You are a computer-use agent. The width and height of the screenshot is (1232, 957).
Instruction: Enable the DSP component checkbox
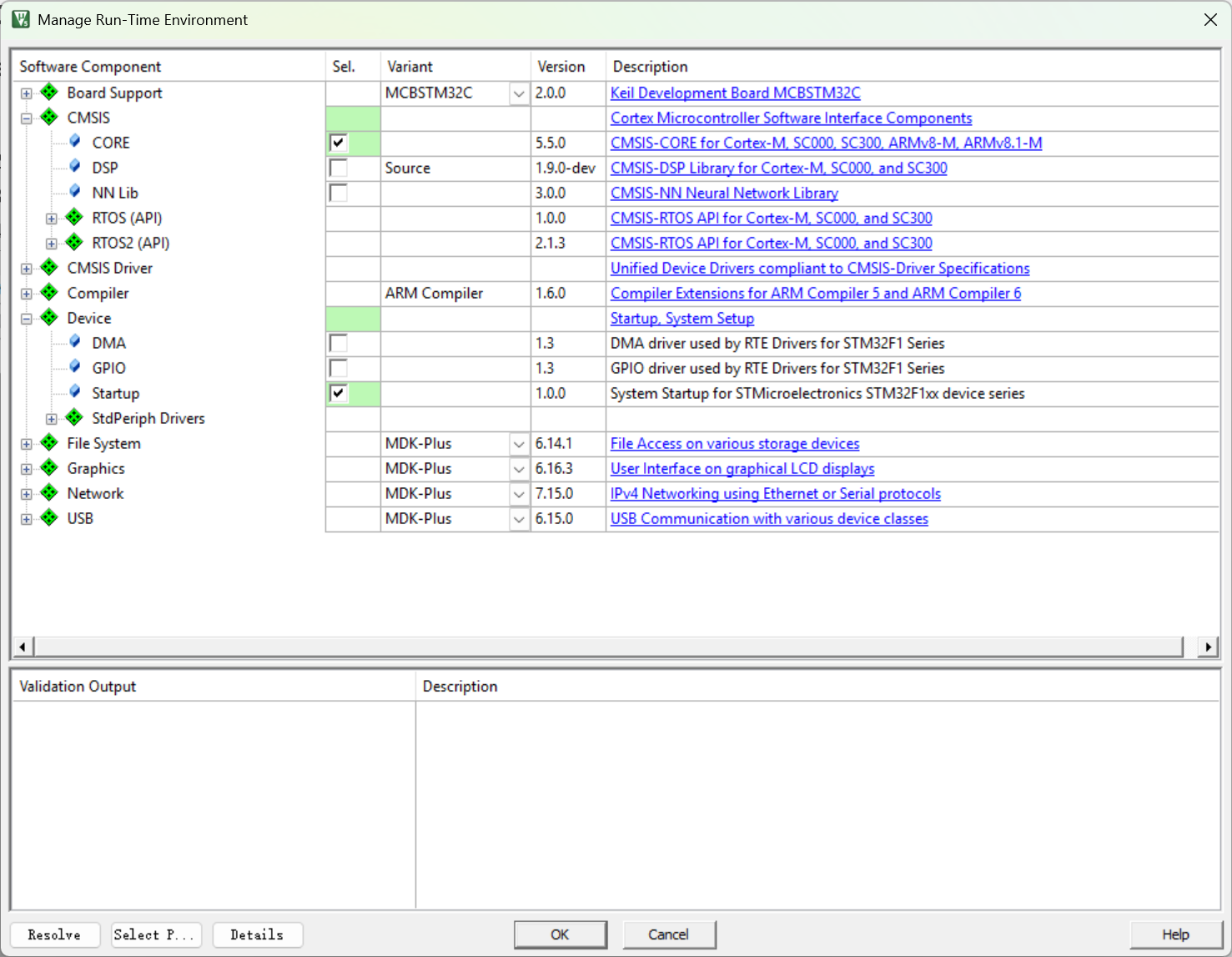(x=338, y=168)
